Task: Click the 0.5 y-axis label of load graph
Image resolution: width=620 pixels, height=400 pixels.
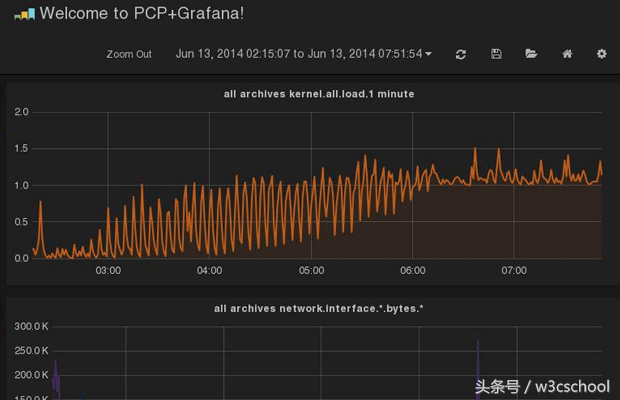Action: click(21, 222)
